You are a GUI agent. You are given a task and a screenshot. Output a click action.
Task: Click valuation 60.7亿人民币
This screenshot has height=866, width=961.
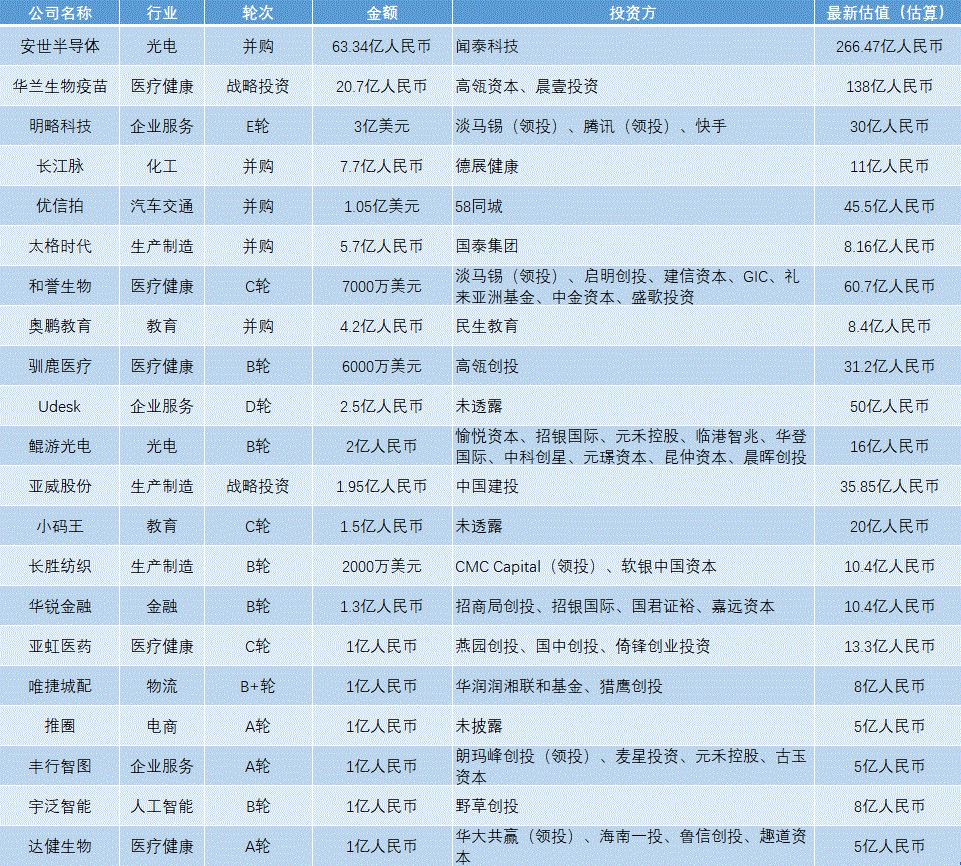tap(889, 286)
